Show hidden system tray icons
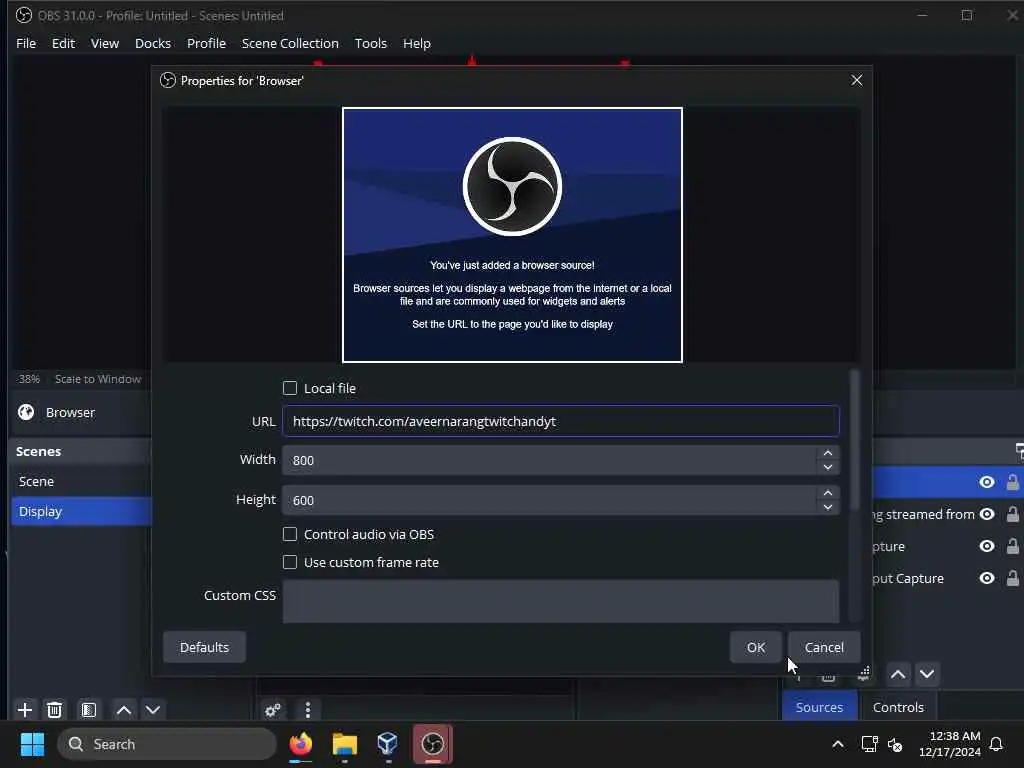1024x768 pixels. [838, 744]
